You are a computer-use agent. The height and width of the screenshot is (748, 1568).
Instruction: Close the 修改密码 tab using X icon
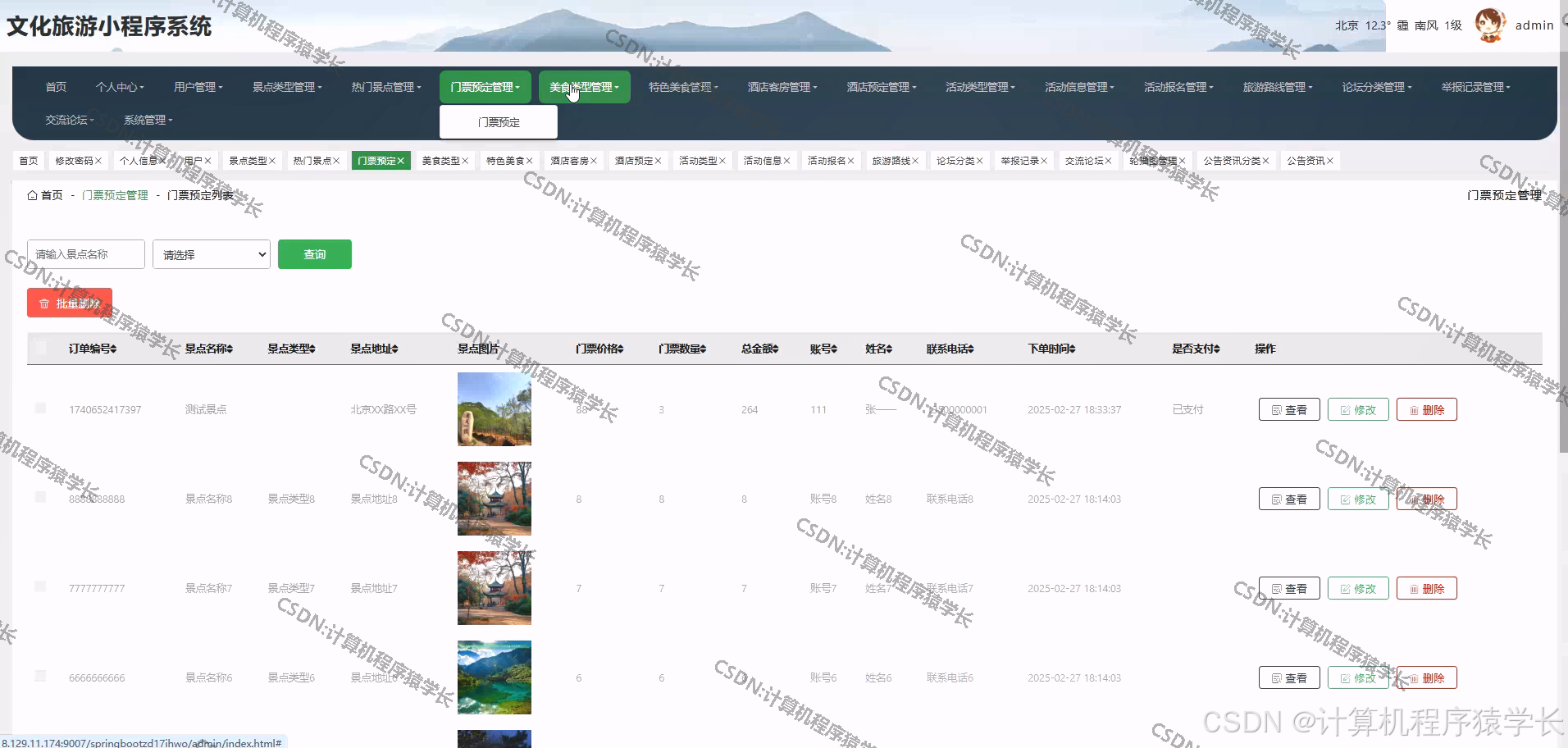[x=98, y=161]
